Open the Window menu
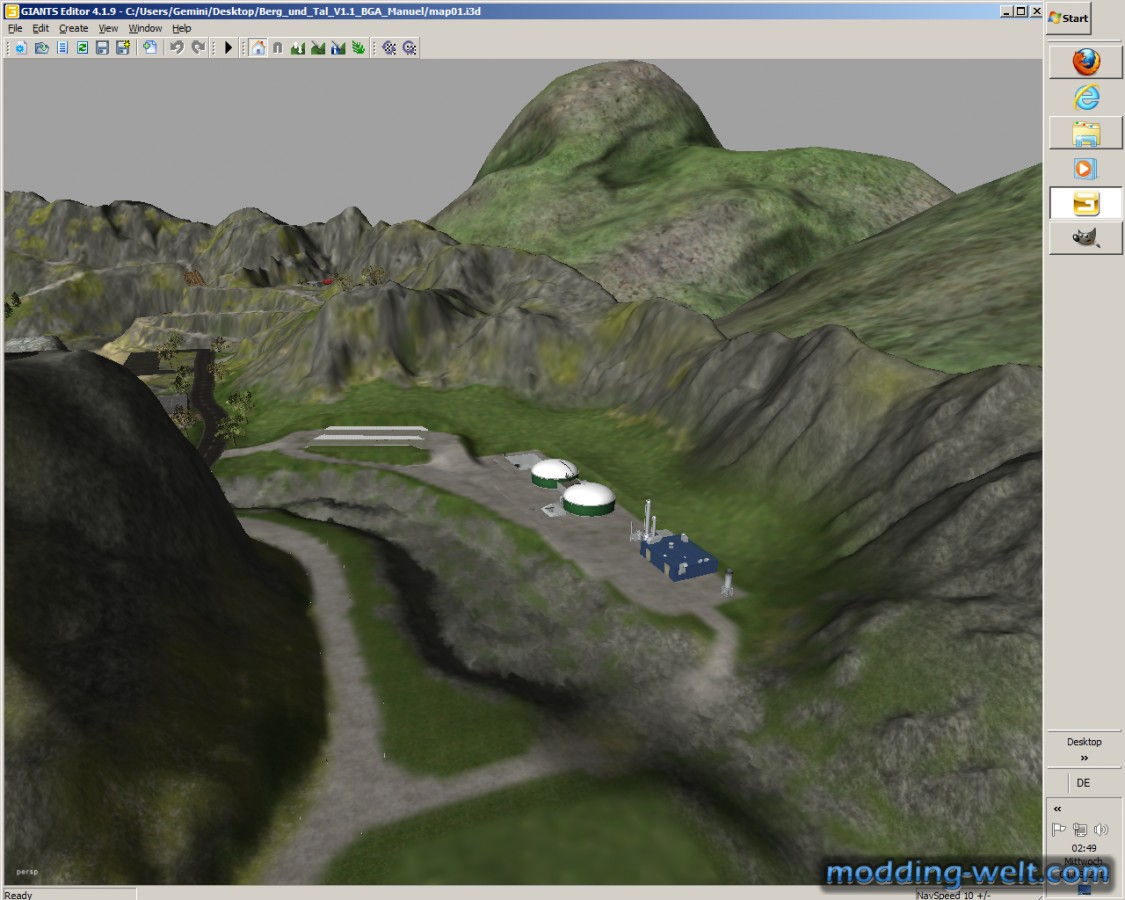The image size is (1125, 900). coord(145,28)
